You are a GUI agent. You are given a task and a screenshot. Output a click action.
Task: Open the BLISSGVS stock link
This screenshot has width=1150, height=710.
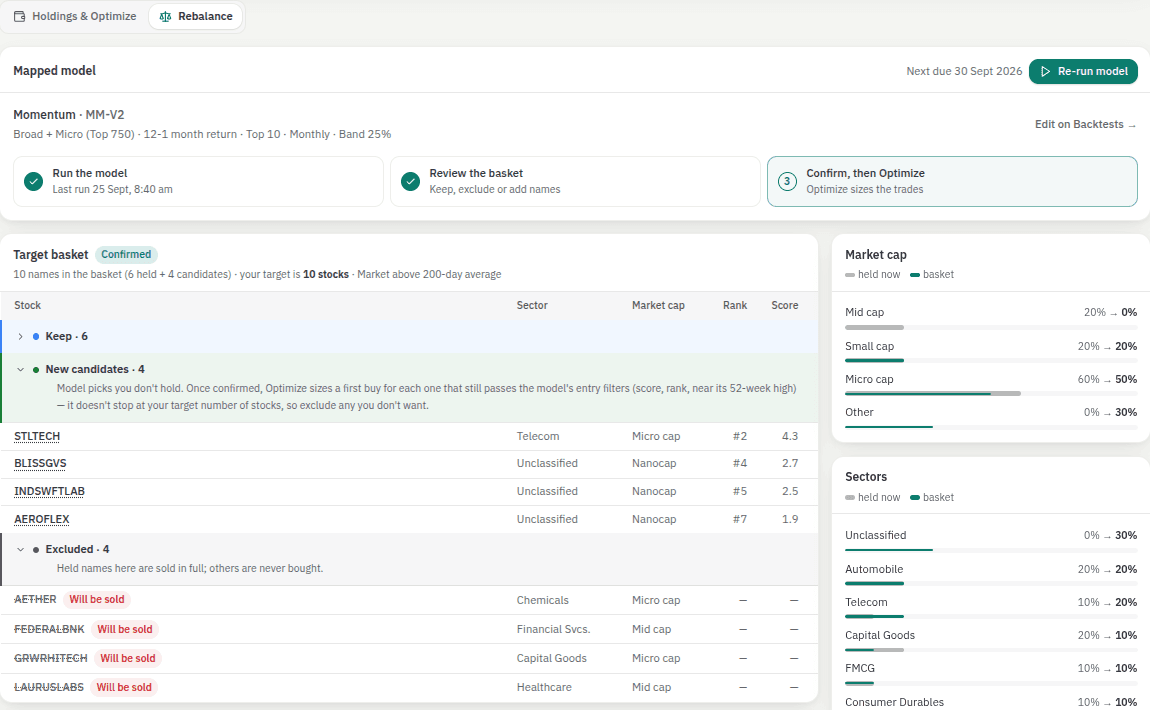pyautogui.click(x=40, y=464)
